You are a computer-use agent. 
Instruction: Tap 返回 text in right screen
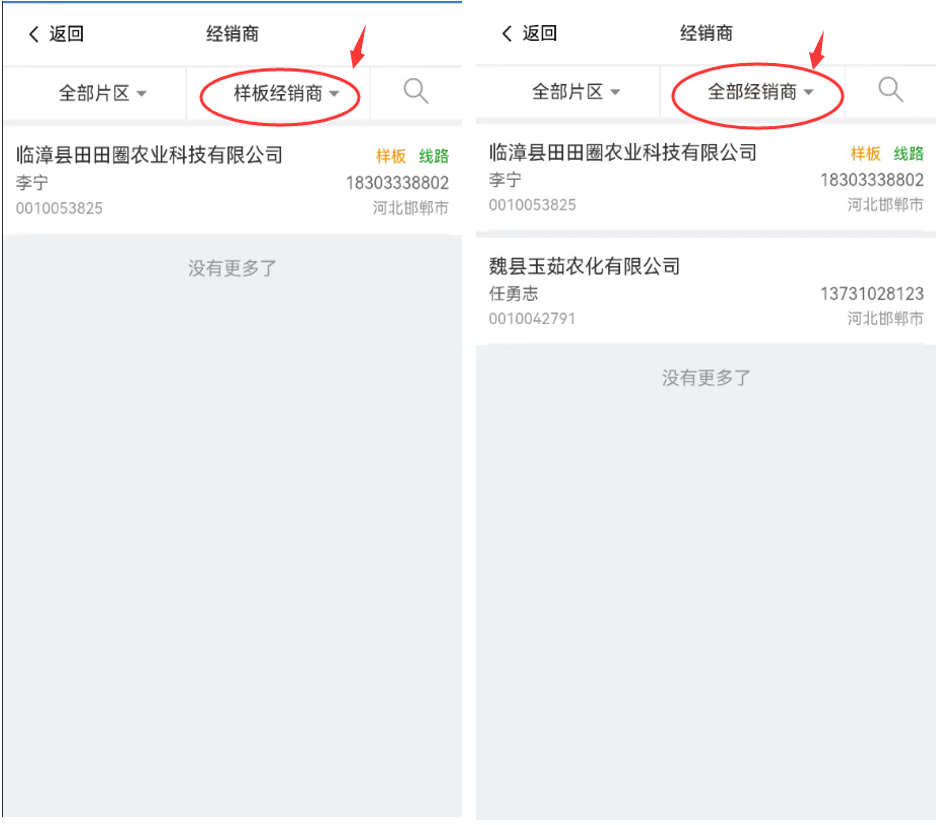click(540, 33)
